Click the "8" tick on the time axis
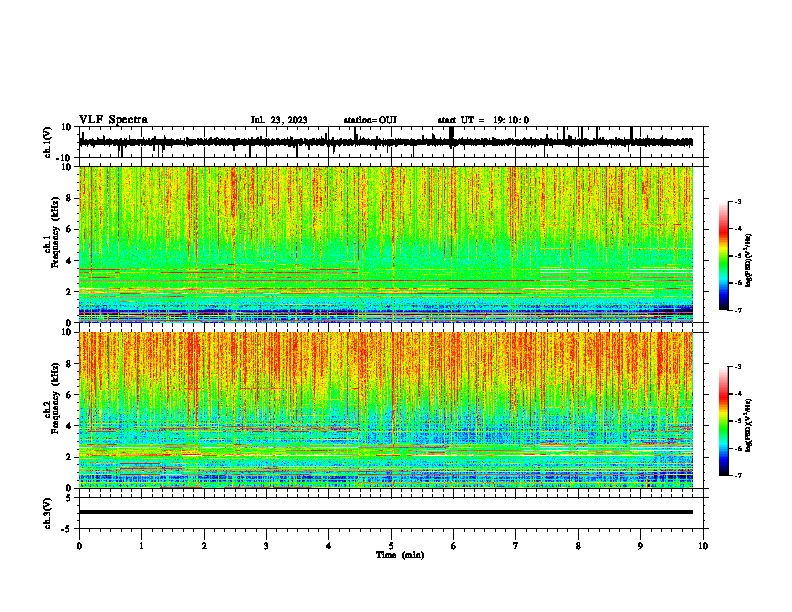Screen dimensions: 792x612 click(x=578, y=546)
